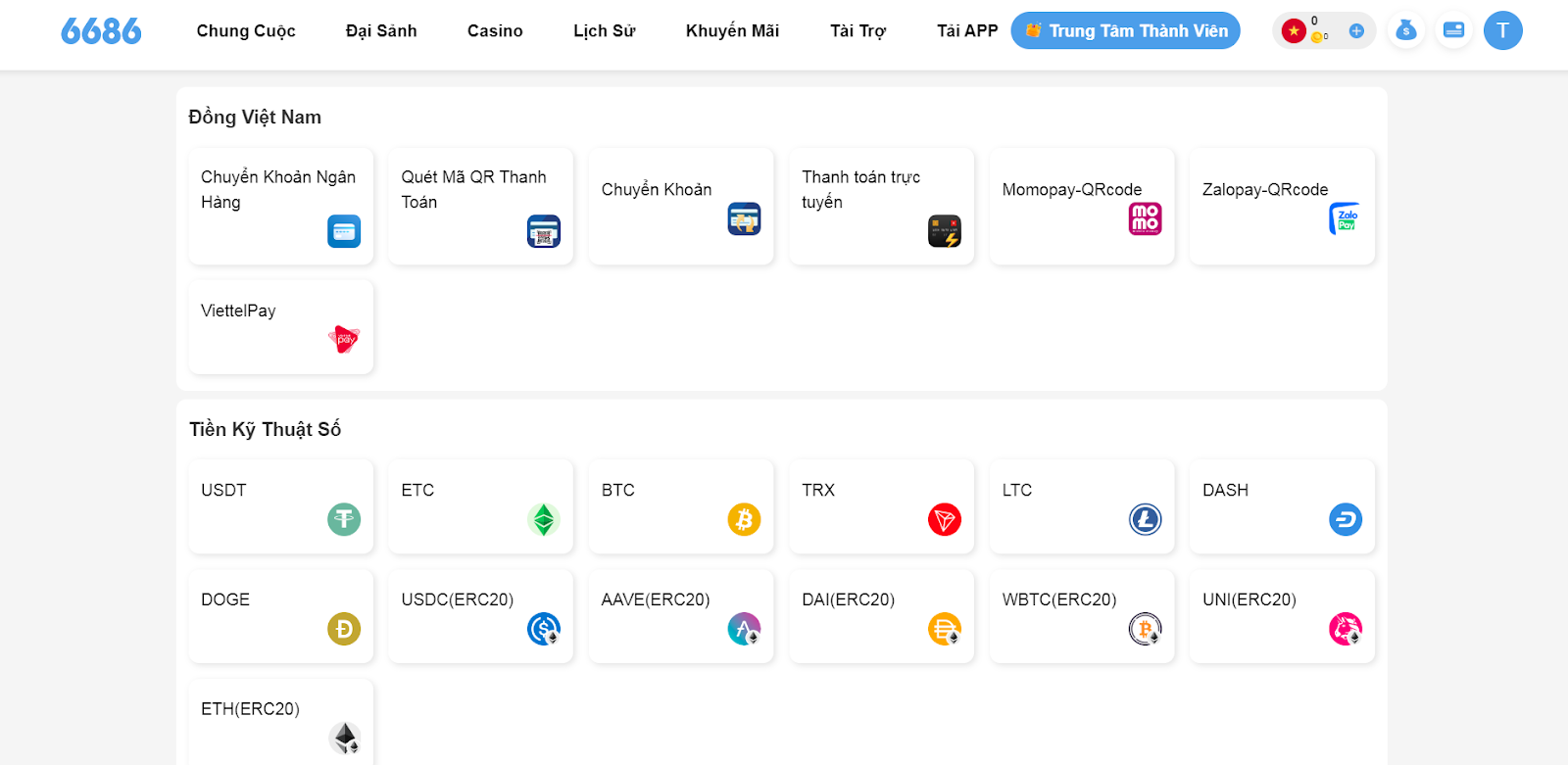
Task: Click the WBTC(ERC20) coin icon
Action: click(1146, 629)
